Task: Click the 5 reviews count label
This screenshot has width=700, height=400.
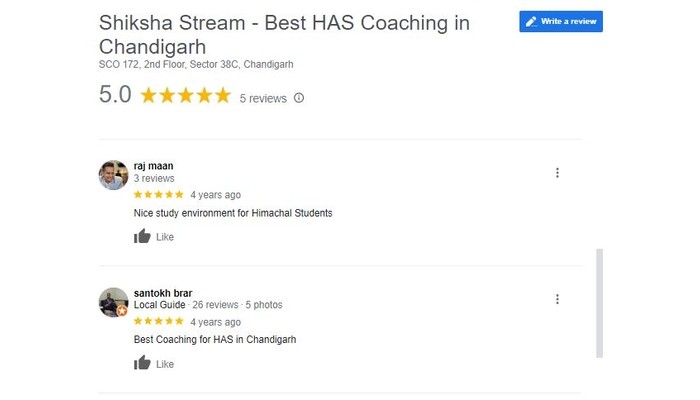Action: [263, 98]
